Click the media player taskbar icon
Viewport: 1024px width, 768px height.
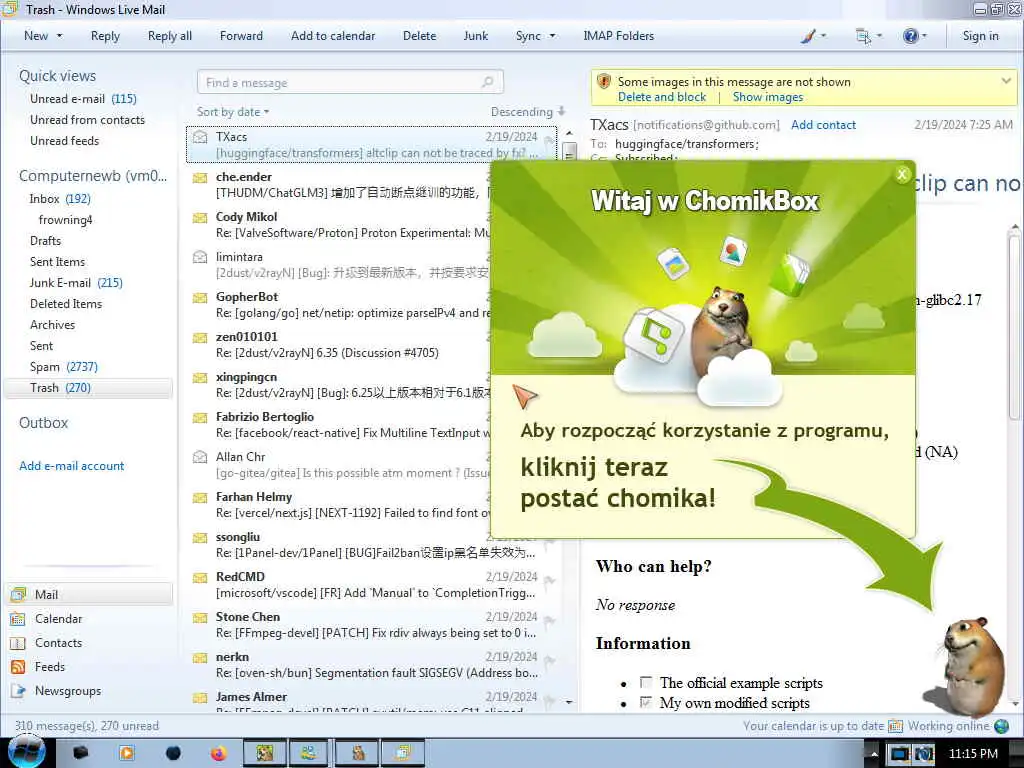click(127, 753)
